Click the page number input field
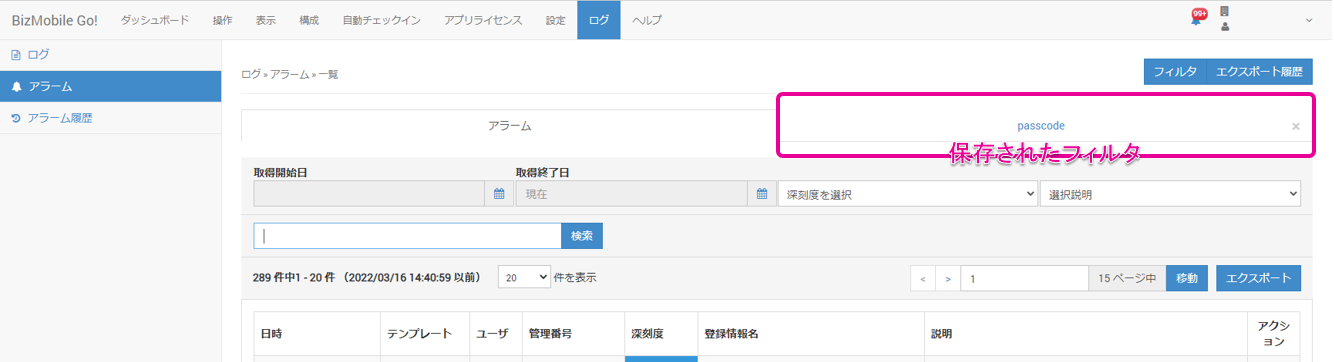The width and height of the screenshot is (1334, 362). click(1024, 278)
